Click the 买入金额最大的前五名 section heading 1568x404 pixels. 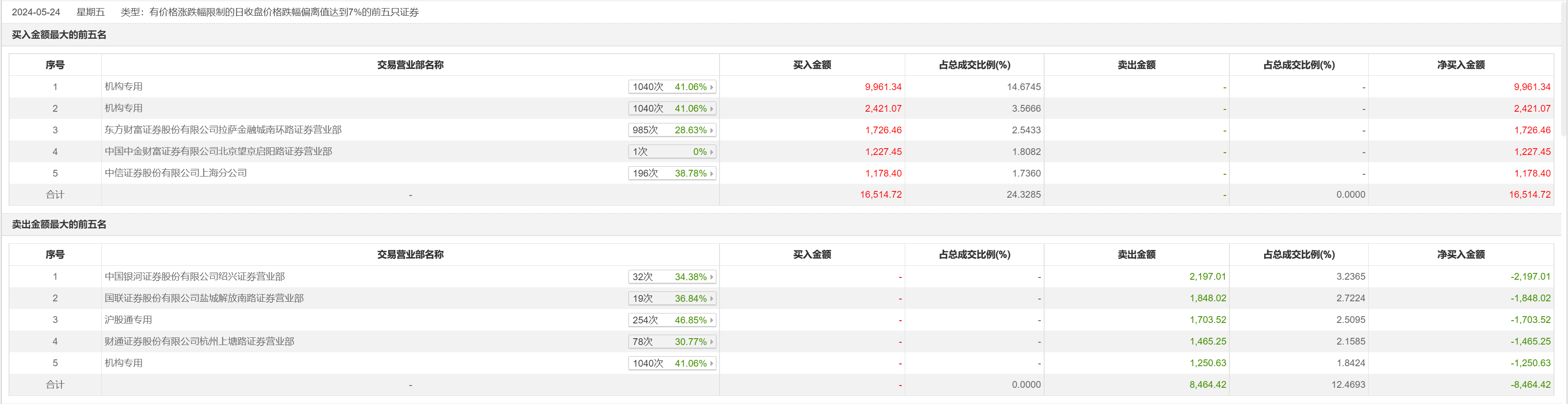(x=59, y=35)
